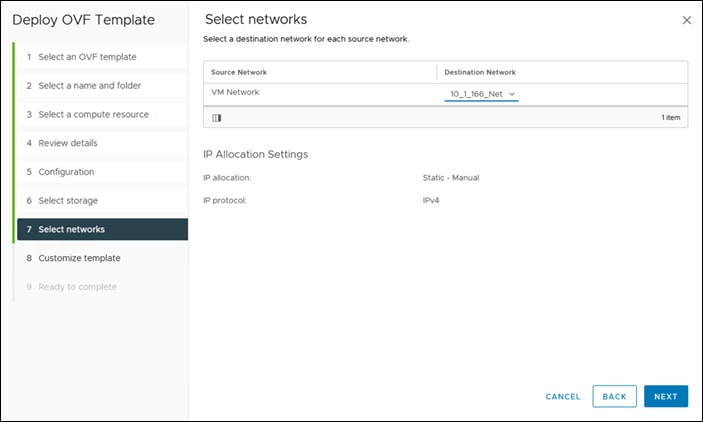703x422 pixels.
Task: Go to step 1 Select an OVF template
Action: tap(102, 57)
